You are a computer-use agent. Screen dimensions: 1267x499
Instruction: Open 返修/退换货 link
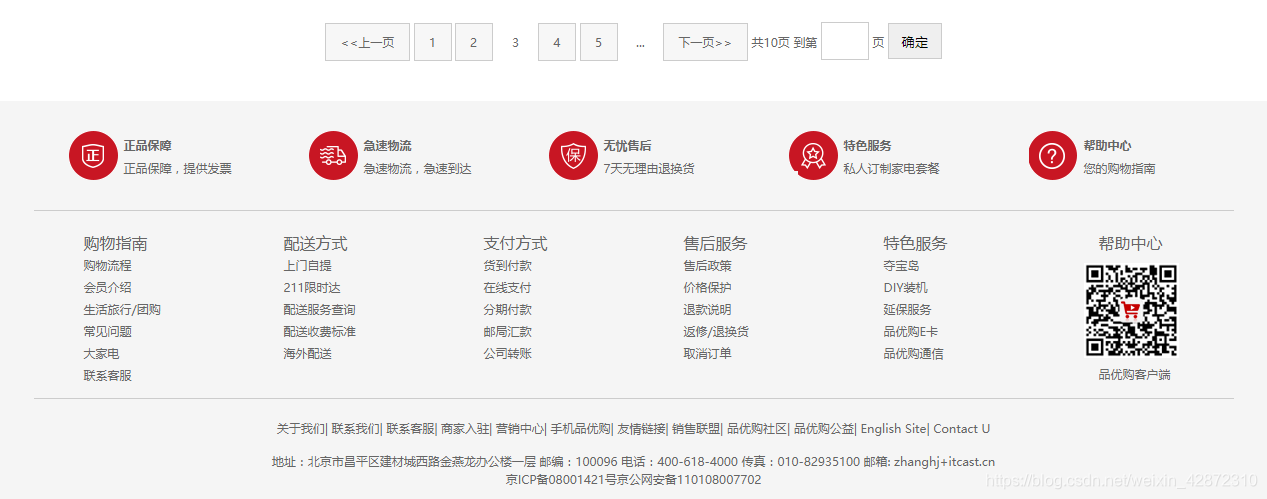716,332
